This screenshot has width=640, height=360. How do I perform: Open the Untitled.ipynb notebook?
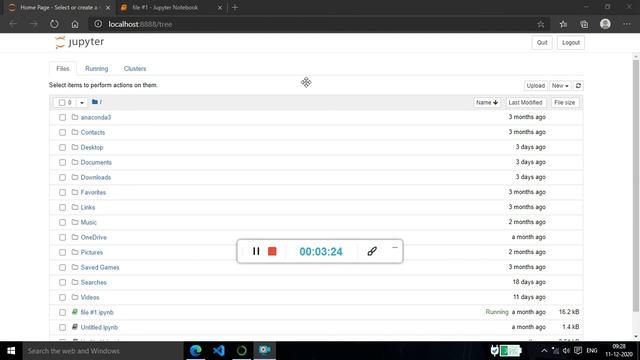click(x=99, y=327)
